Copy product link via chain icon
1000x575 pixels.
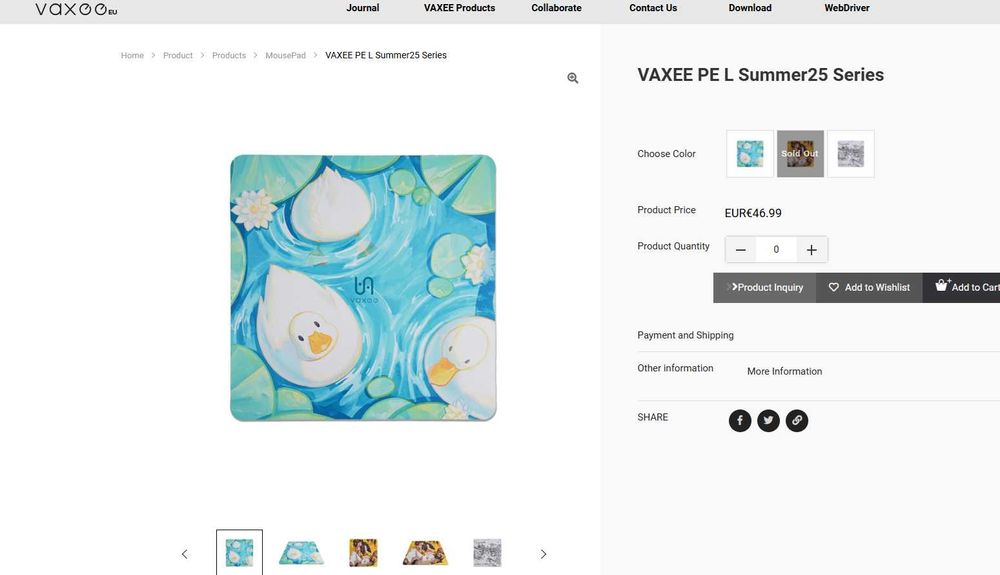pyautogui.click(x=796, y=421)
